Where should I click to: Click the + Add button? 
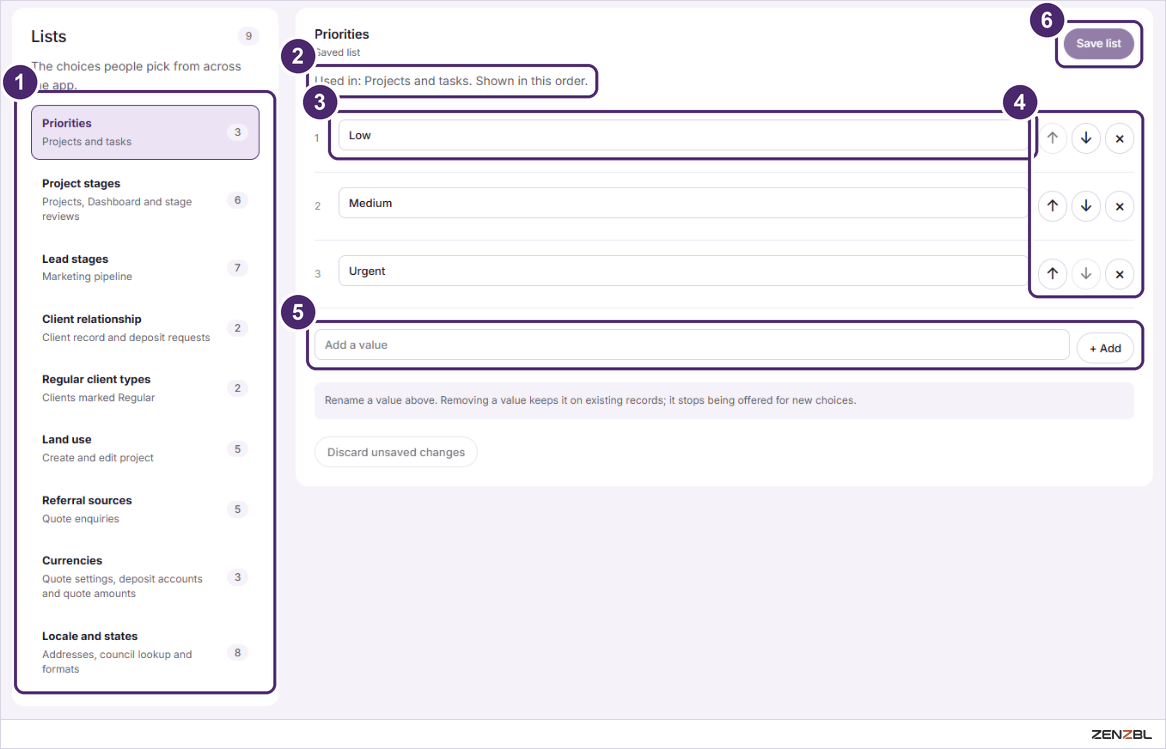click(1105, 348)
